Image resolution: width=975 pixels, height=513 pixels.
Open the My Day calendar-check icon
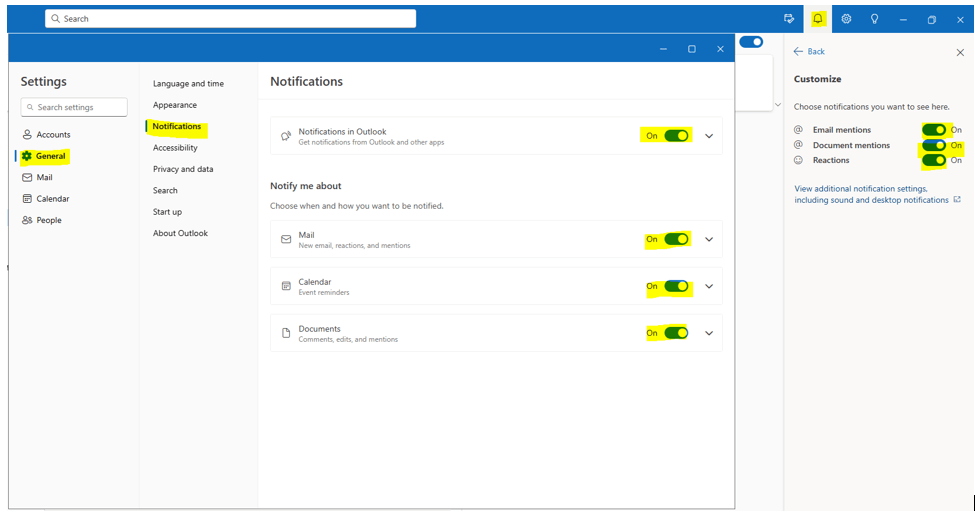click(789, 19)
